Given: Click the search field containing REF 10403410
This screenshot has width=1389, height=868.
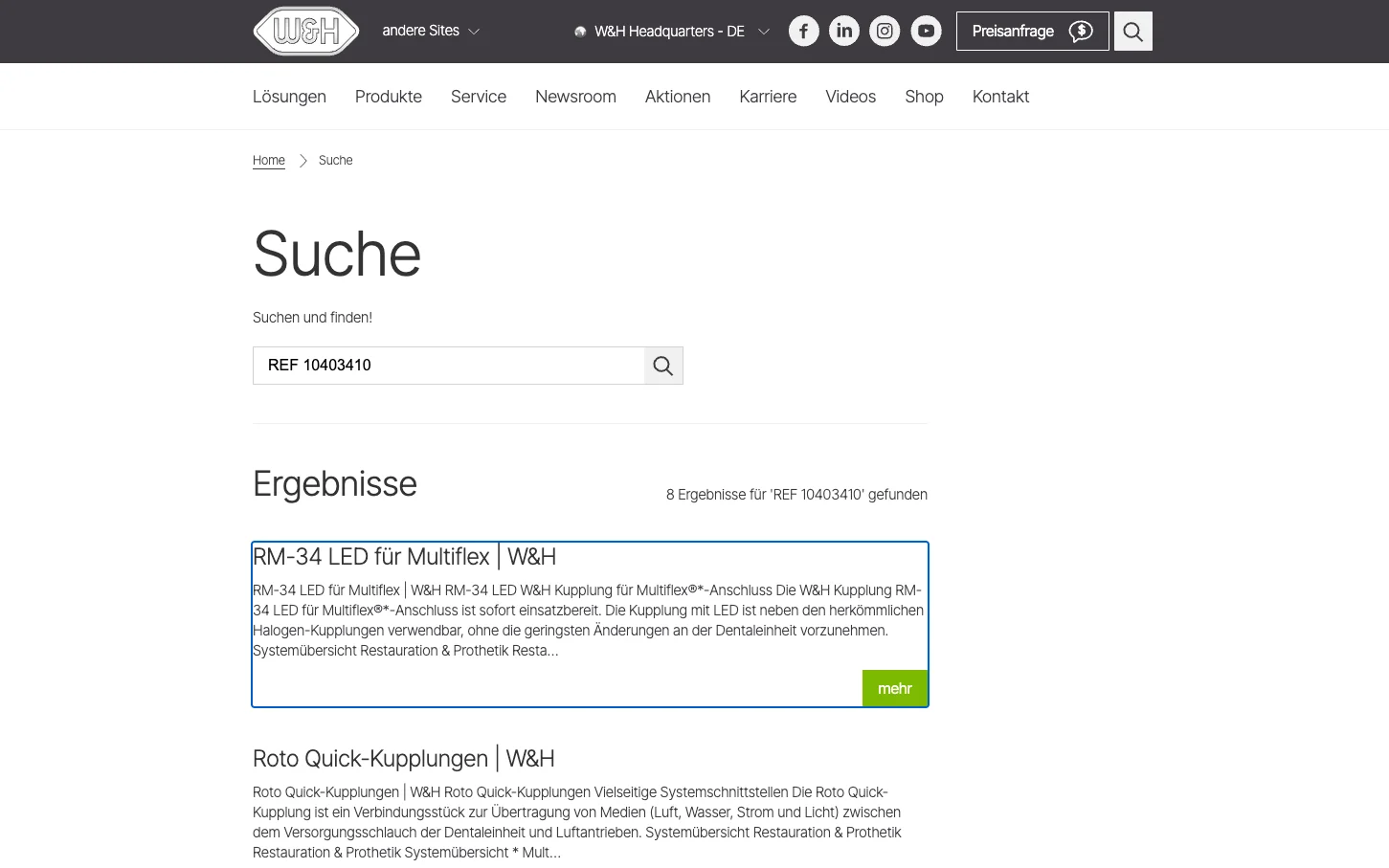Looking at the screenshot, I should pos(449,366).
